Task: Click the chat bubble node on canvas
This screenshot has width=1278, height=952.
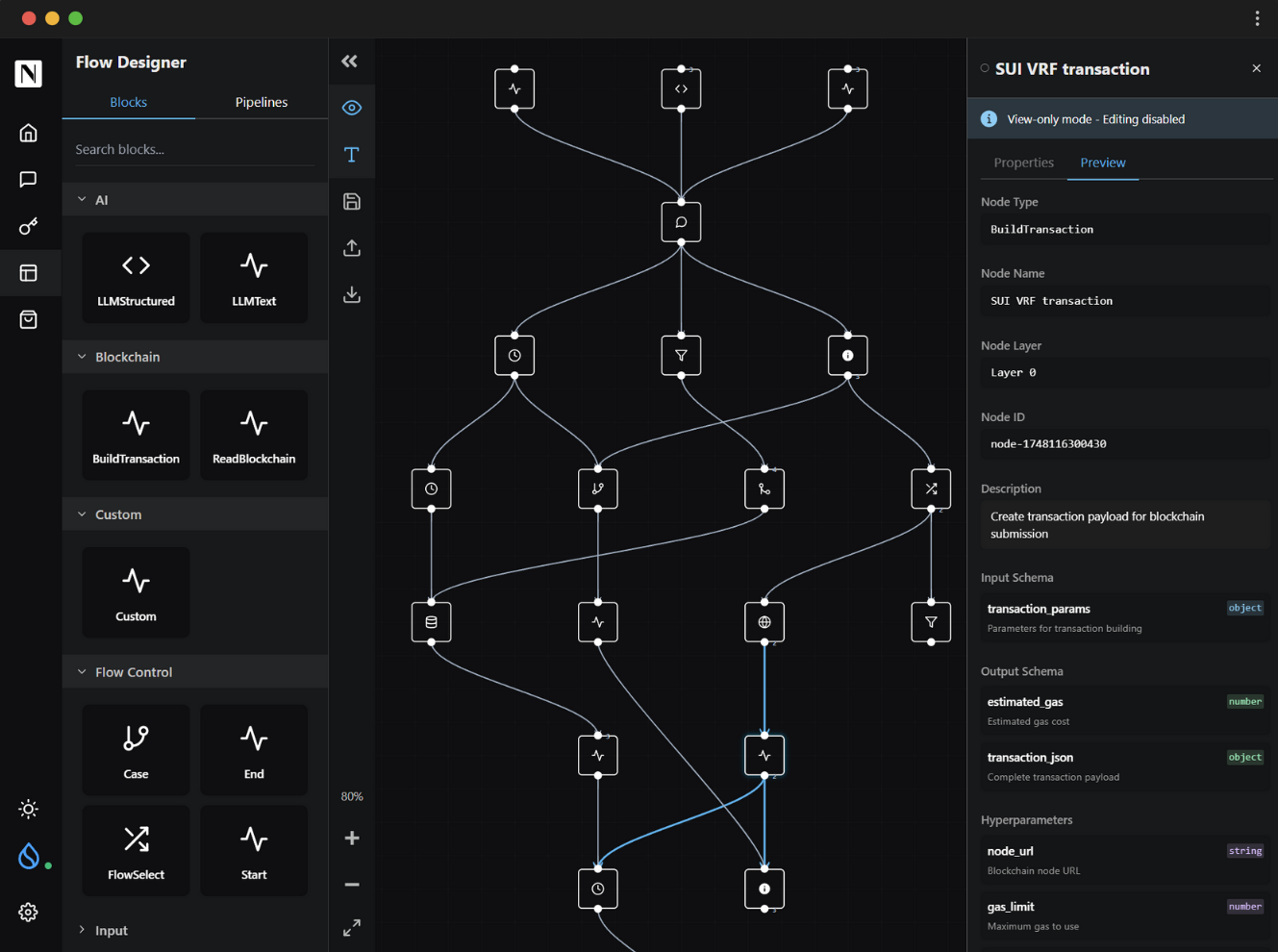Action: [681, 222]
